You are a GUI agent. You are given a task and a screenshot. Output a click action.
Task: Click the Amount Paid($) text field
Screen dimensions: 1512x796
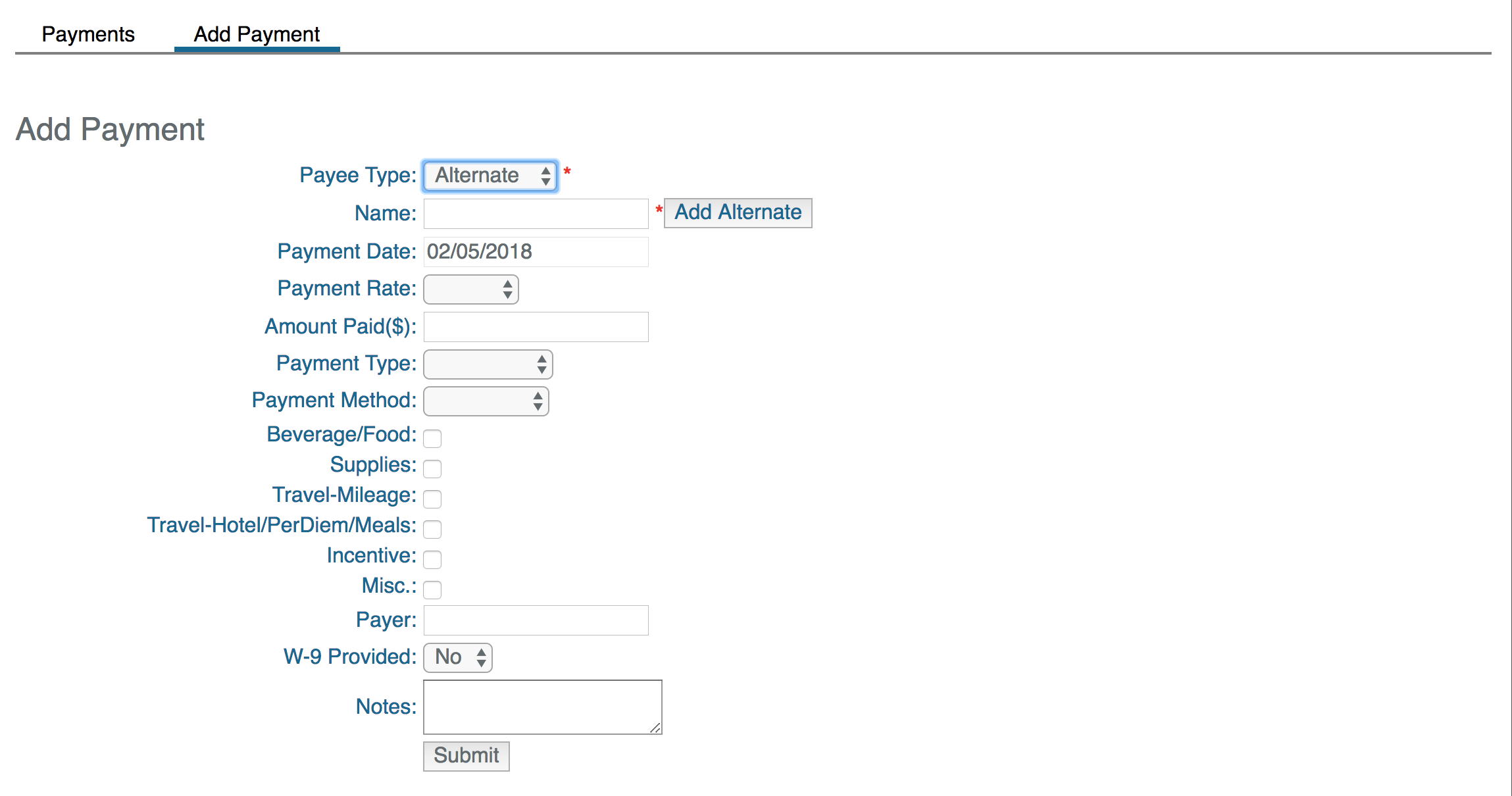[536, 327]
